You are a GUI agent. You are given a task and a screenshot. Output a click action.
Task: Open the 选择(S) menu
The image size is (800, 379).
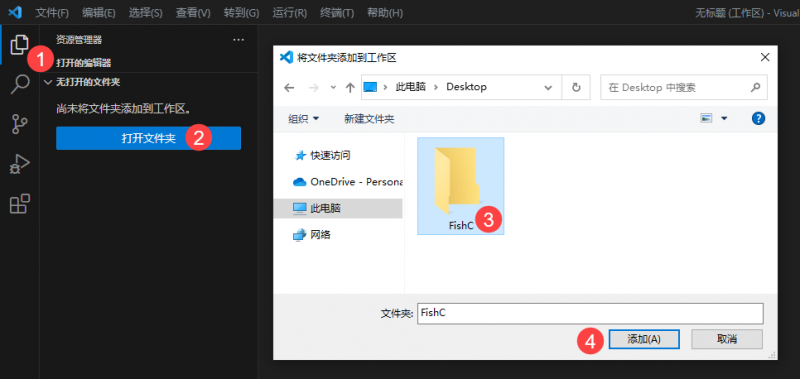[x=146, y=13]
